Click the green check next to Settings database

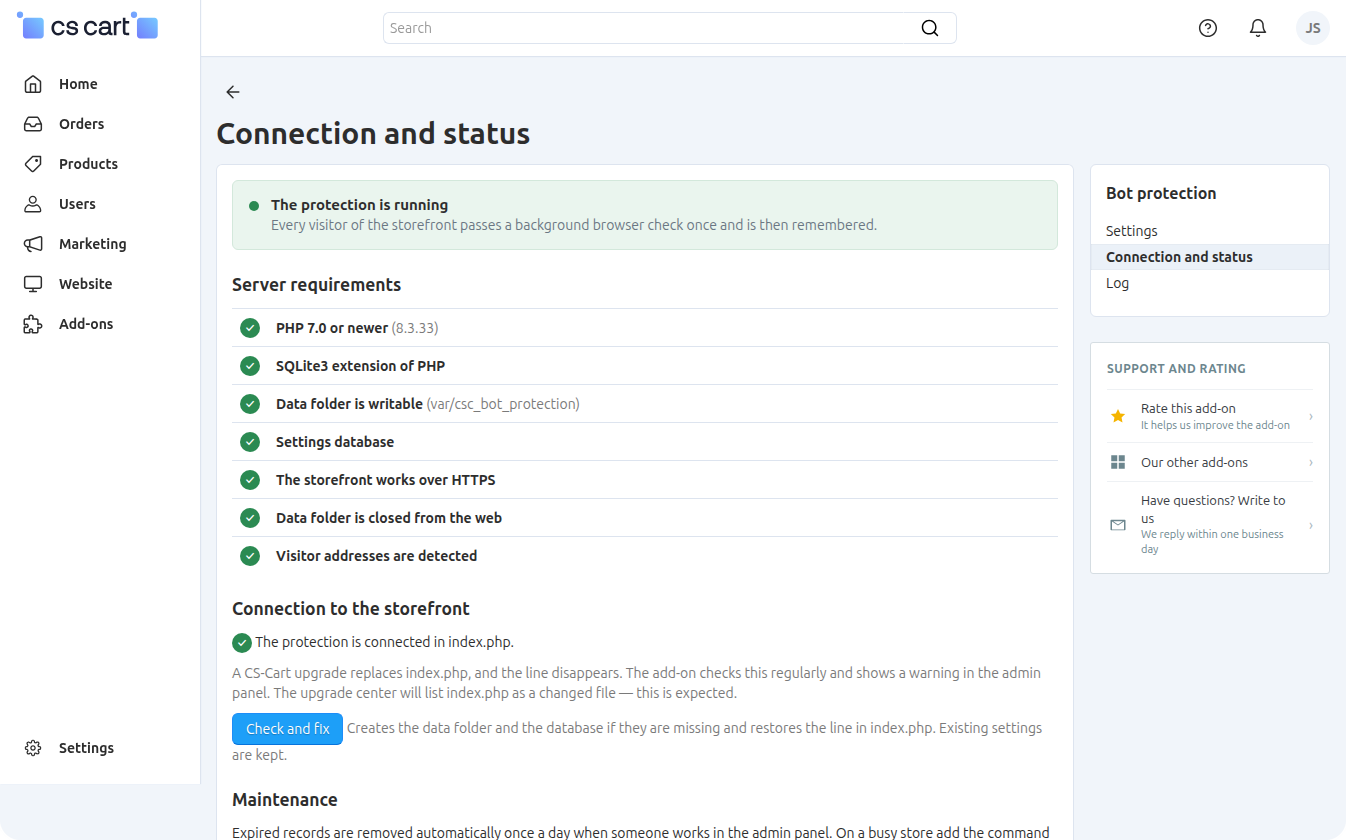(250, 442)
